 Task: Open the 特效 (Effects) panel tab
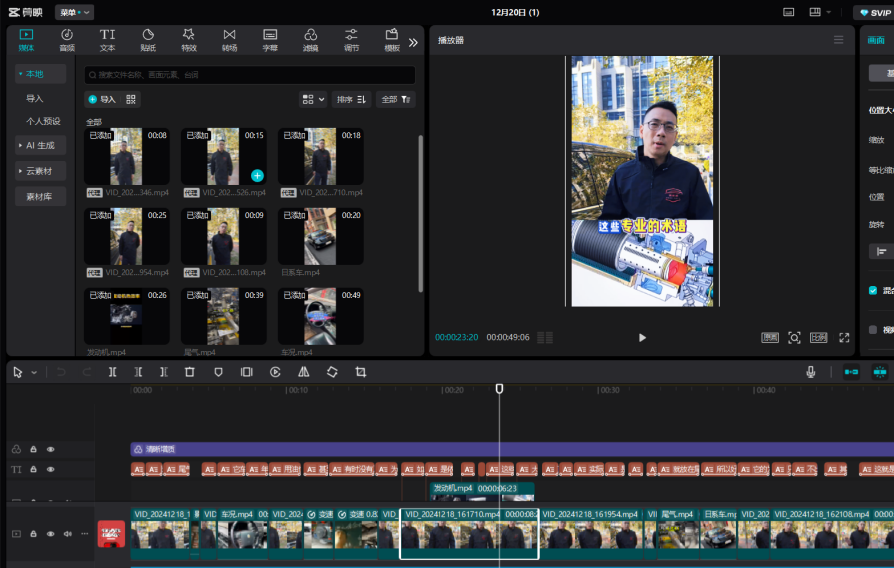[189, 40]
